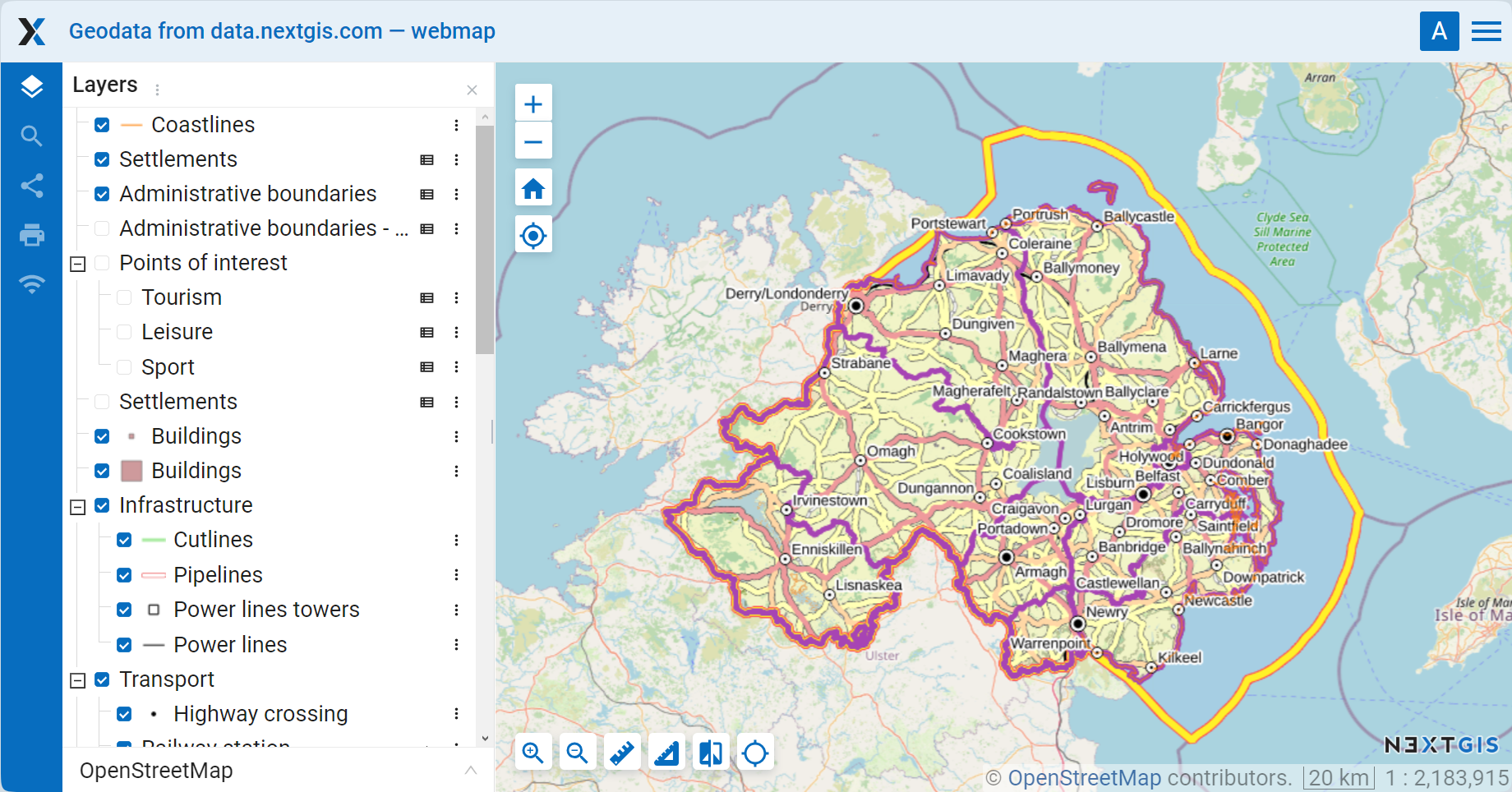Screen dimensions: 1512x792
Task: Click the print map icon
Action: [x=31, y=236]
